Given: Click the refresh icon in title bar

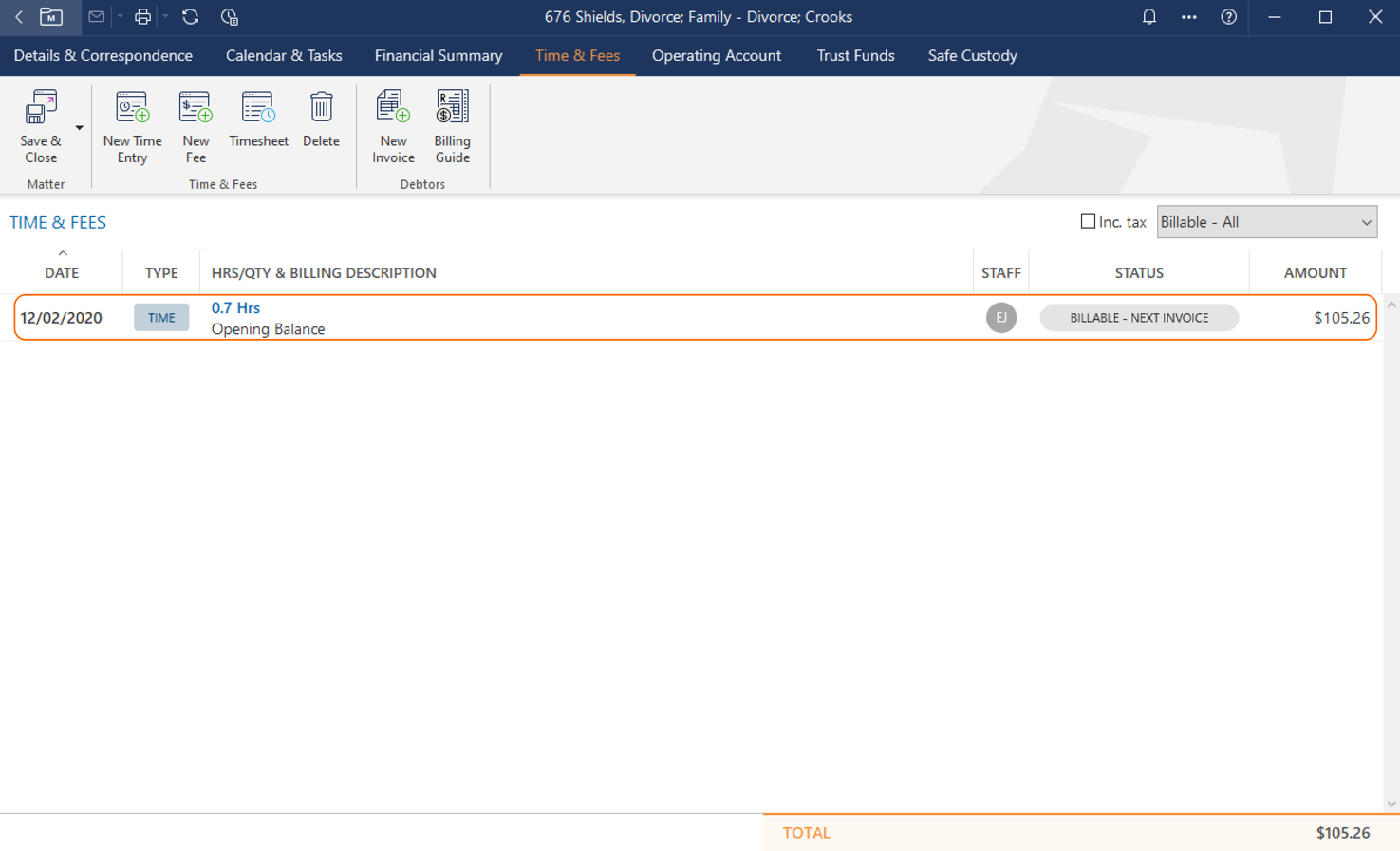Looking at the screenshot, I should (x=190, y=17).
